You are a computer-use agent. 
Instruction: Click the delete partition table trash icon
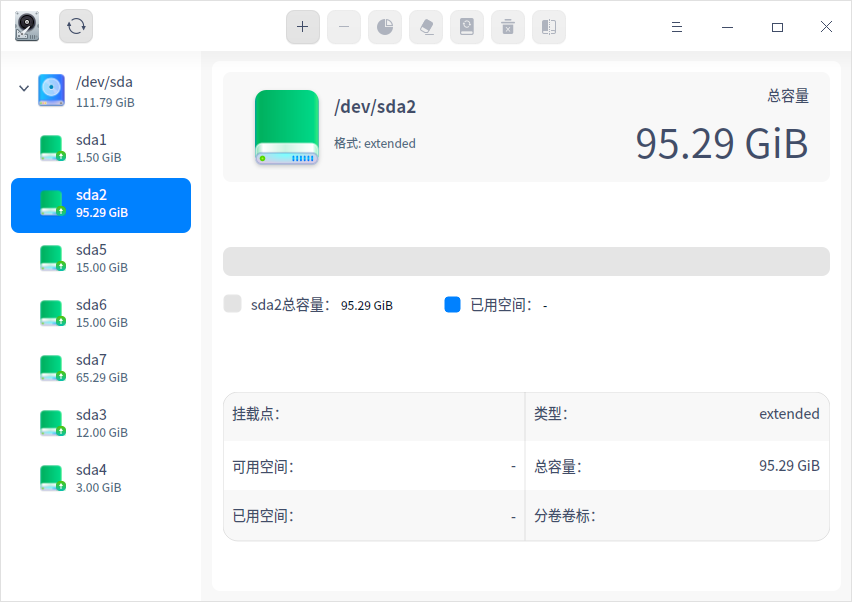tap(507, 27)
